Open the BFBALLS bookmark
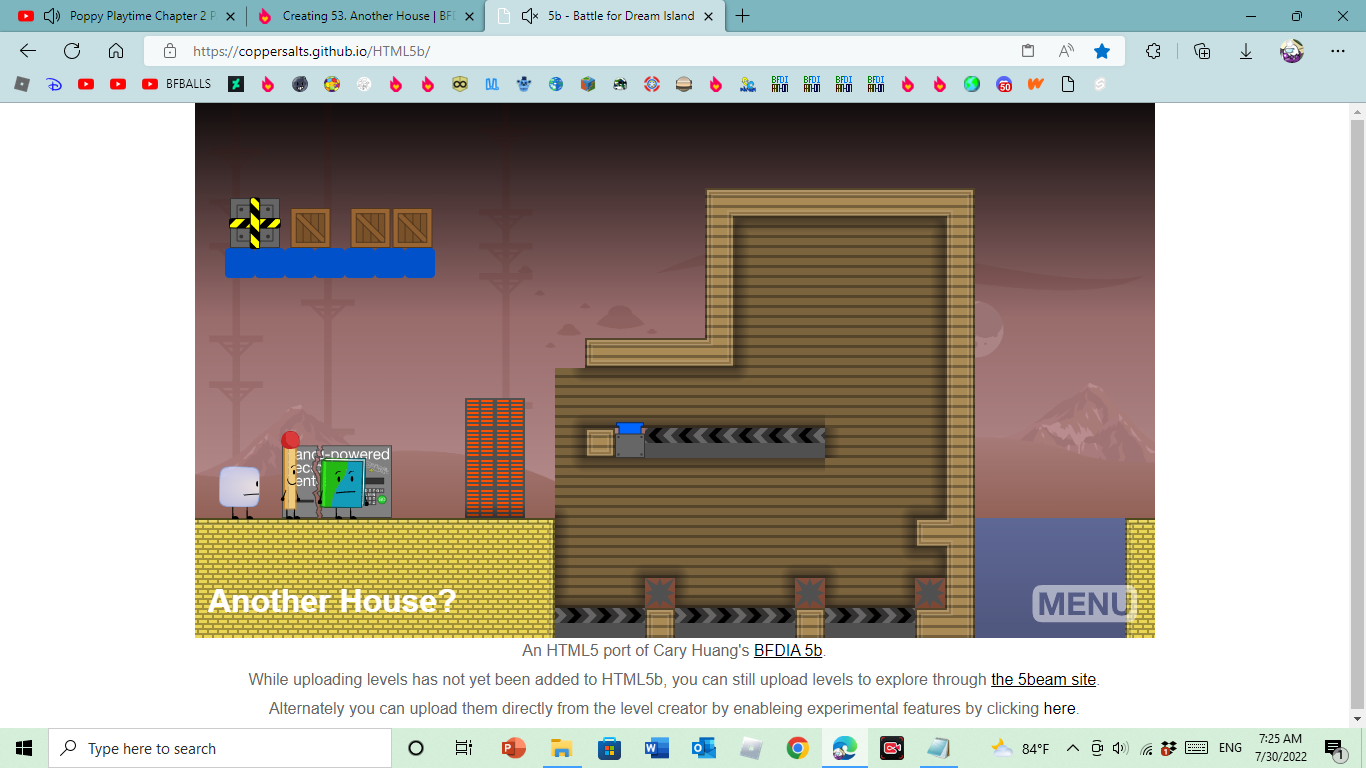 177,84
